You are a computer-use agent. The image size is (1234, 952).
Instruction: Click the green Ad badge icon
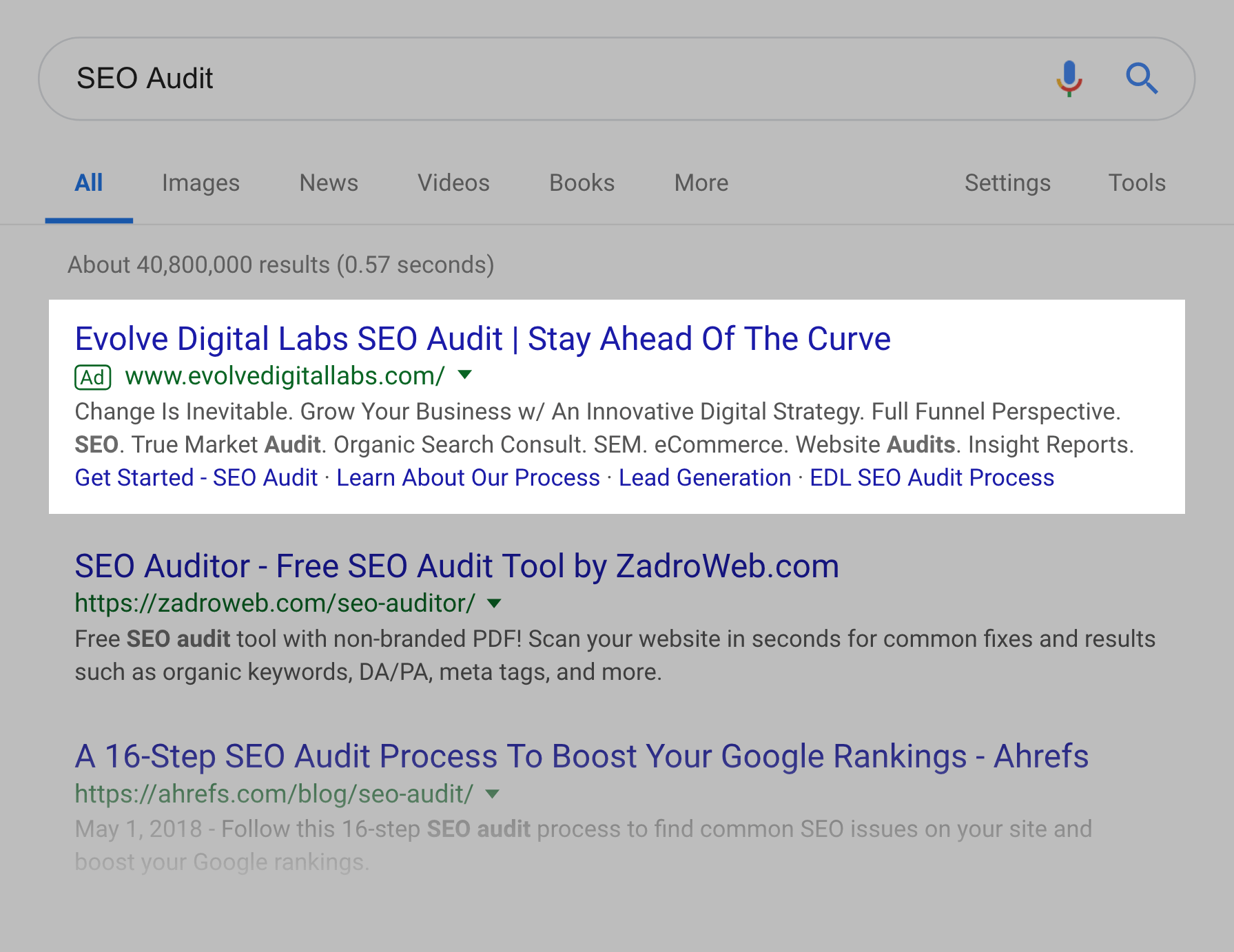pos(92,377)
